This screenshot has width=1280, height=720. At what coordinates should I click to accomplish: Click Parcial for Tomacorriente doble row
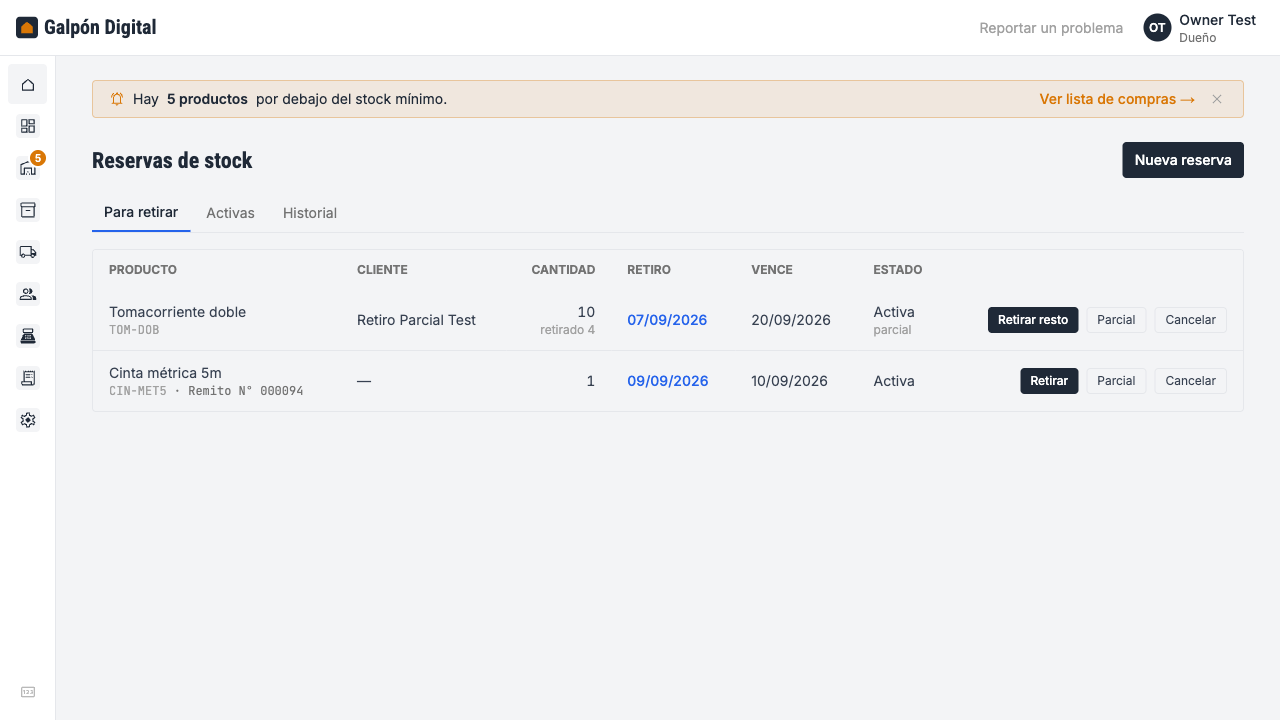1116,320
